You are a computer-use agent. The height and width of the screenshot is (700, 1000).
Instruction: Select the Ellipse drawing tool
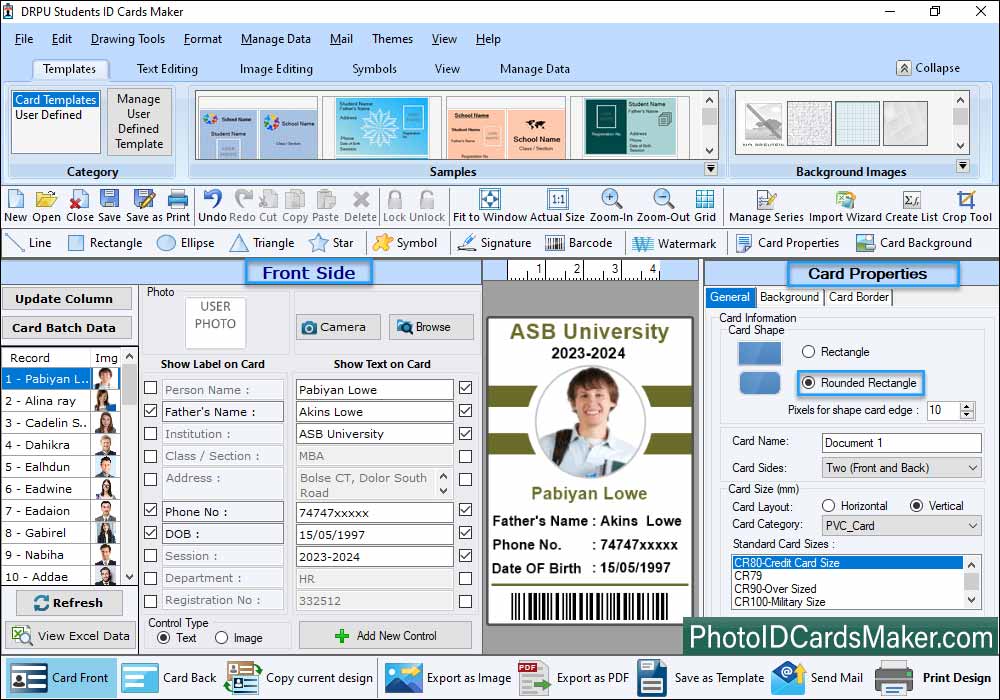186,243
